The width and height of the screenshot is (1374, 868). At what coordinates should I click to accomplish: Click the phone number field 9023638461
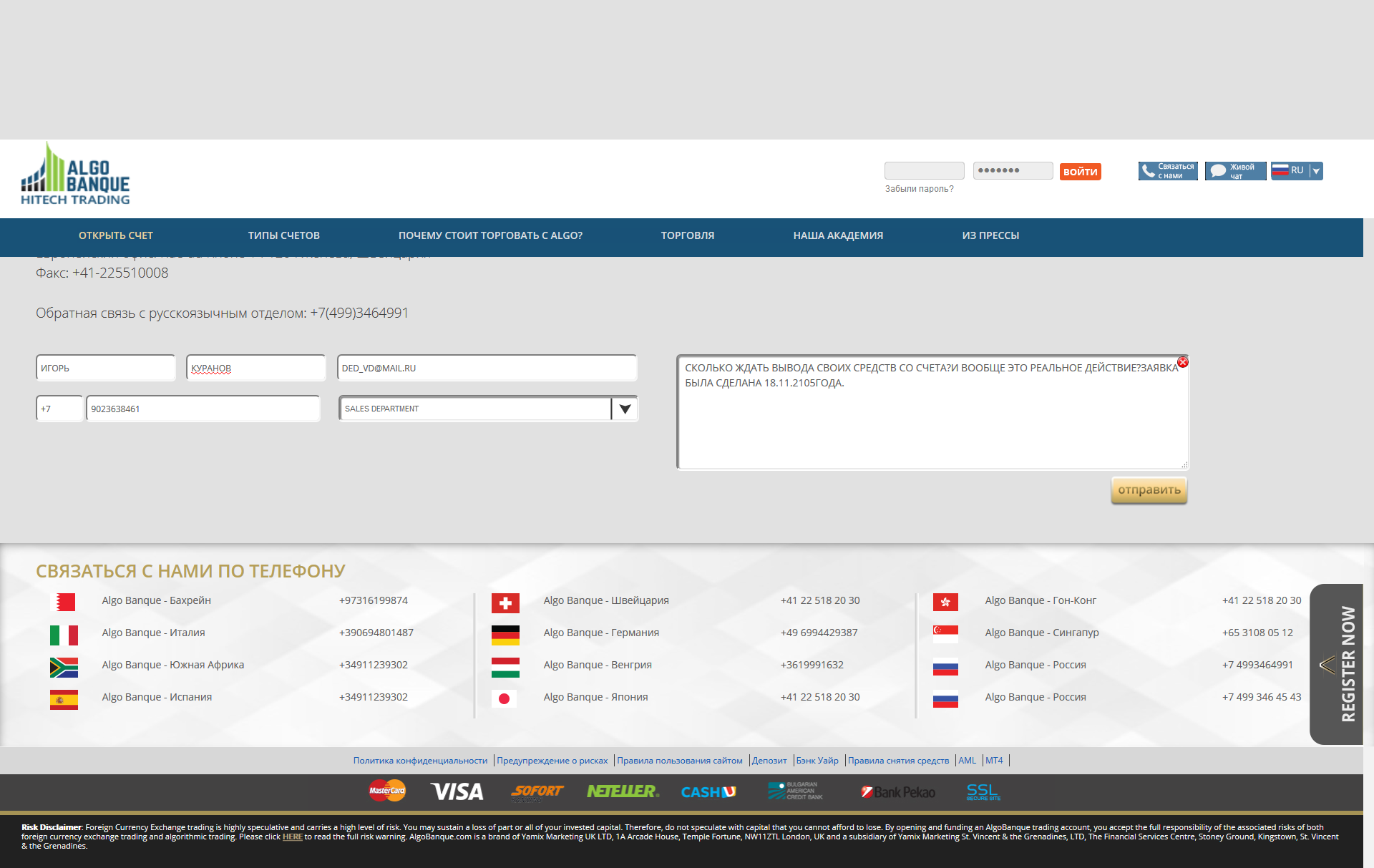pos(203,409)
